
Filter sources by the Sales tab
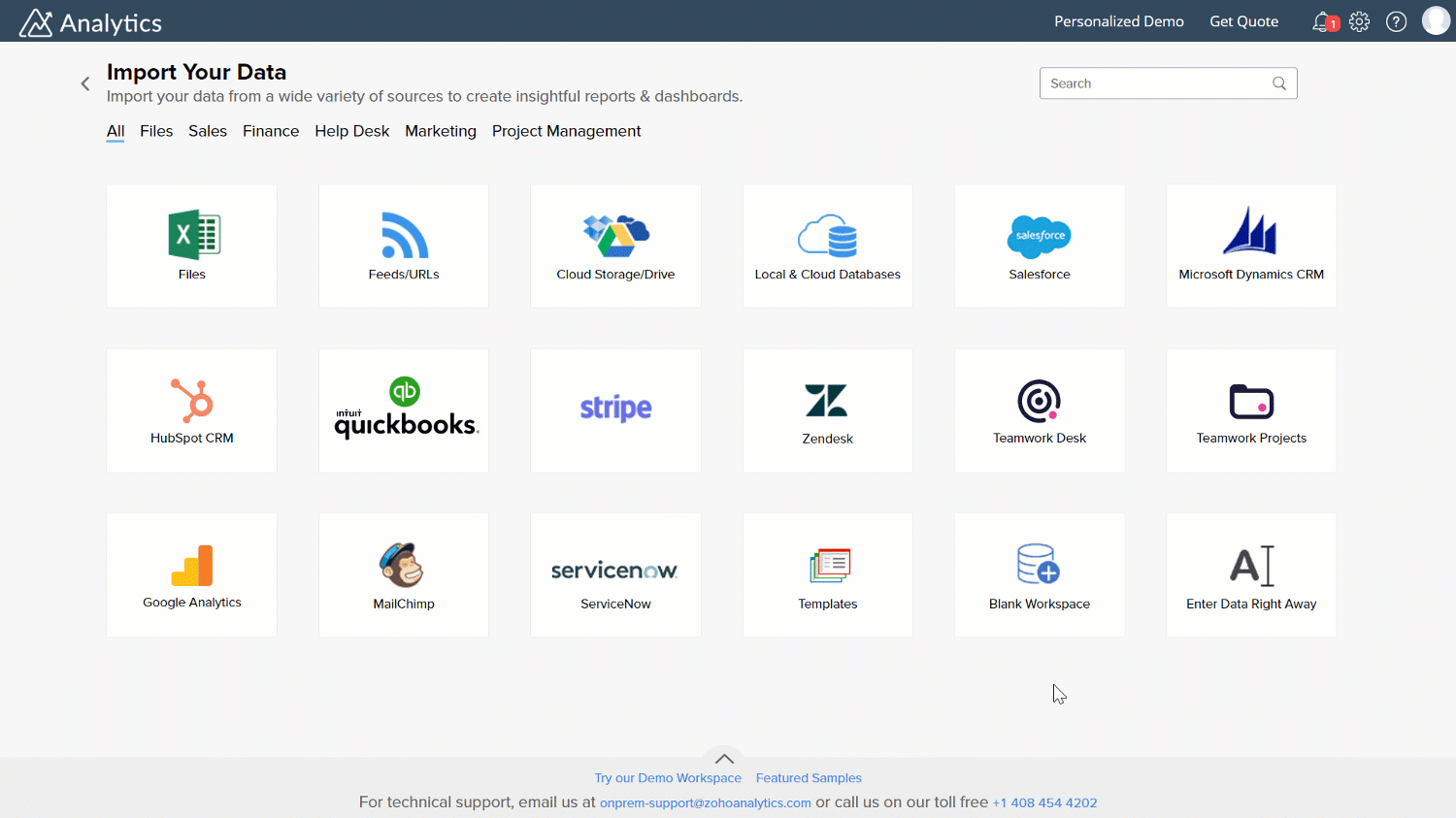(208, 131)
